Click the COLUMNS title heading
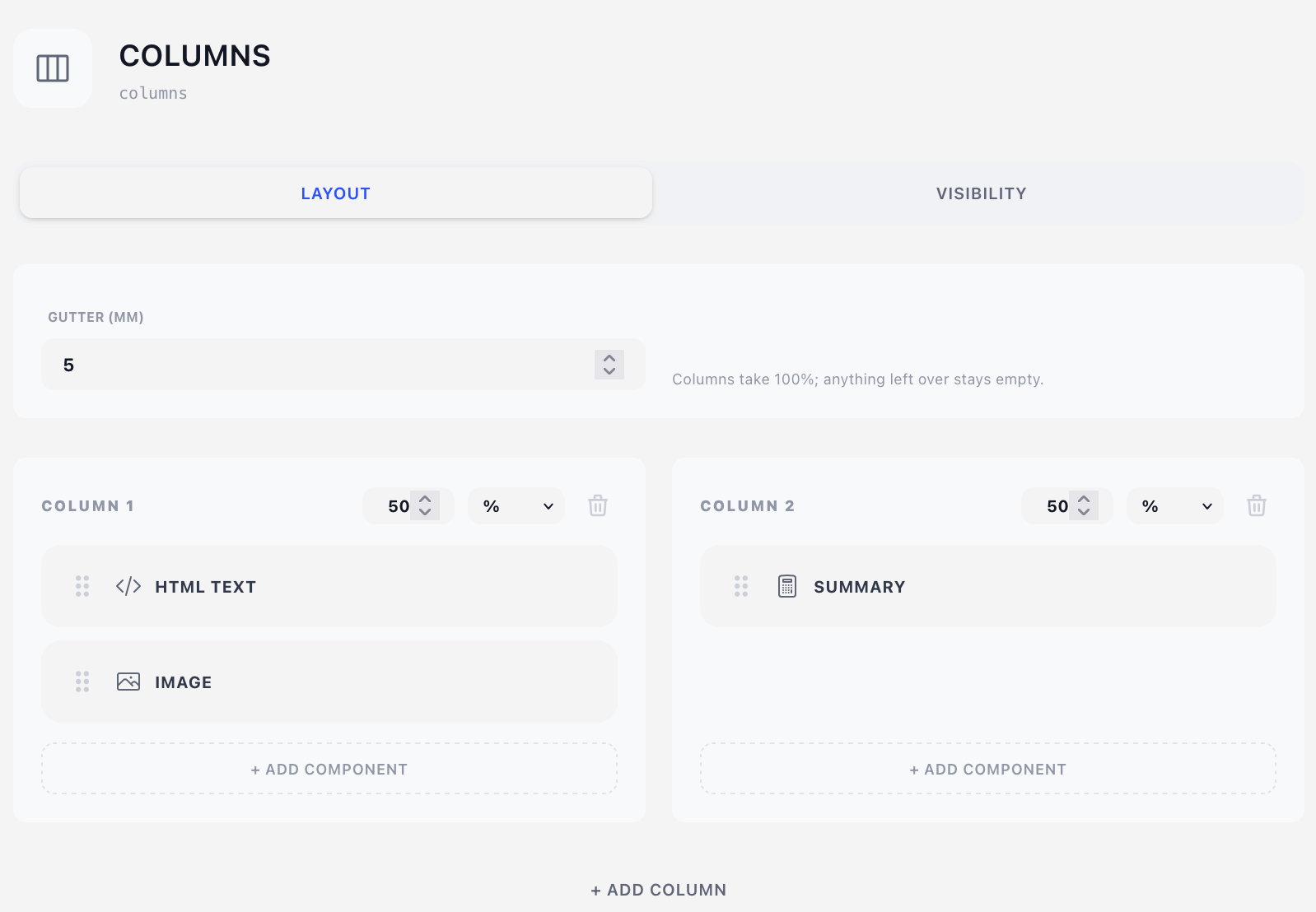 (194, 56)
